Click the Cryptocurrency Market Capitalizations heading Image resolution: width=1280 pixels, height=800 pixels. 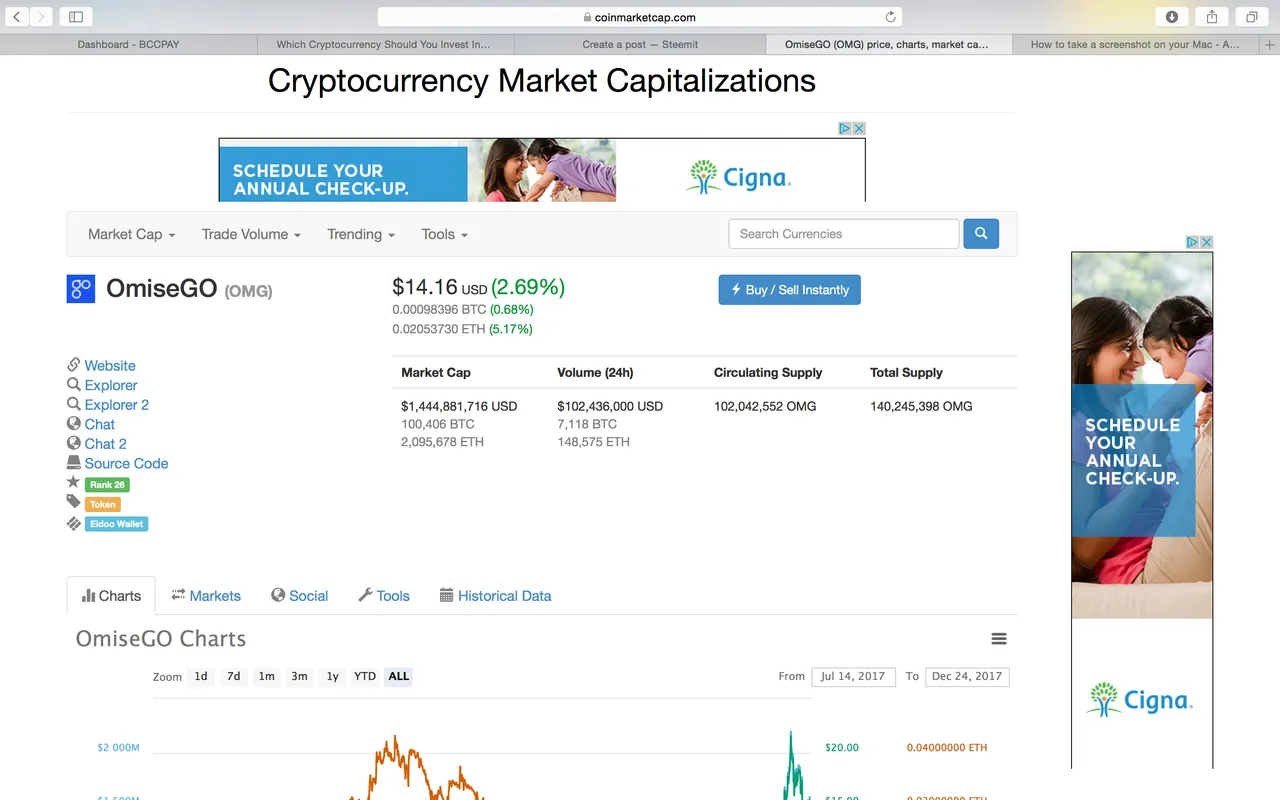[x=542, y=81]
